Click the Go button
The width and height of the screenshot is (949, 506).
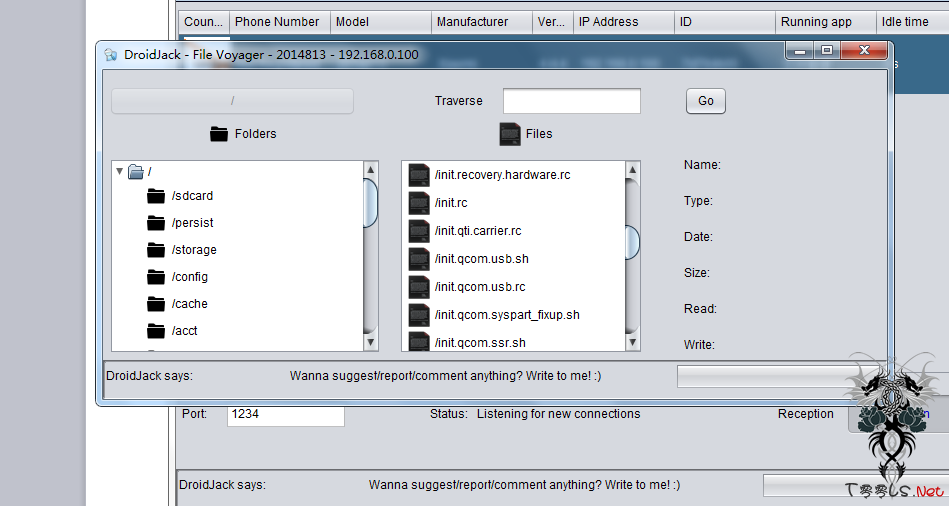pyautogui.click(x=706, y=101)
